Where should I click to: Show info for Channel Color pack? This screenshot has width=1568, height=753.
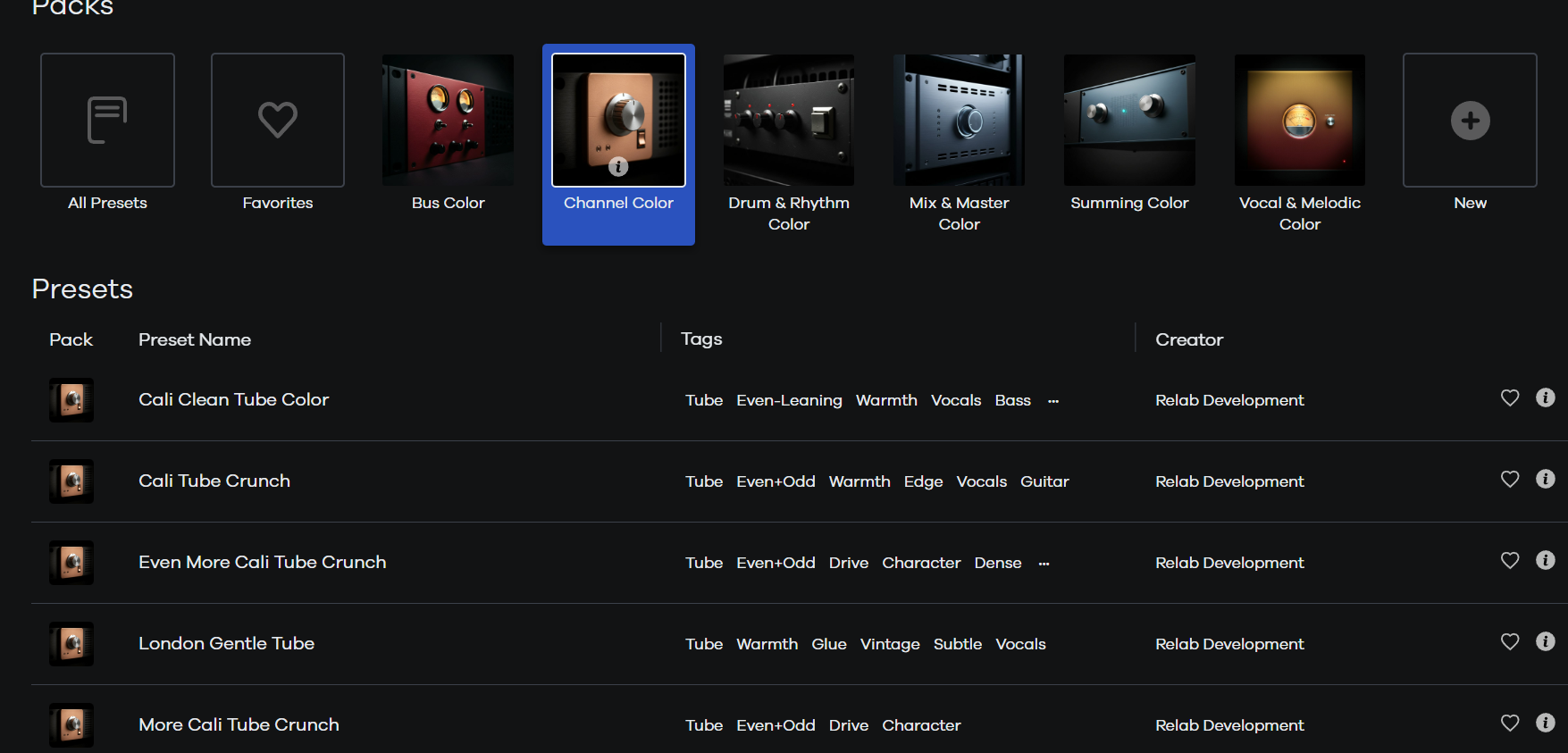pos(618,167)
